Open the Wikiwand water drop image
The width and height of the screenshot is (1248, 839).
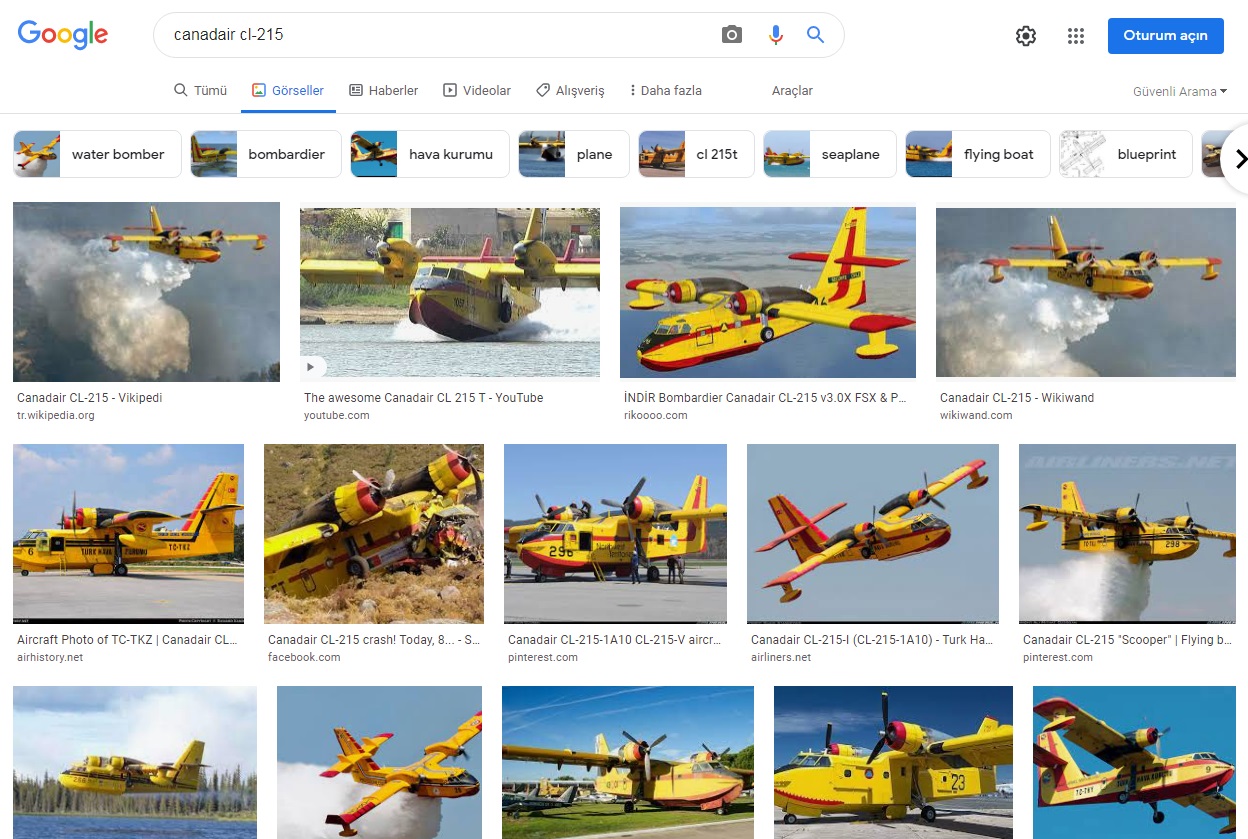[x=1086, y=292]
